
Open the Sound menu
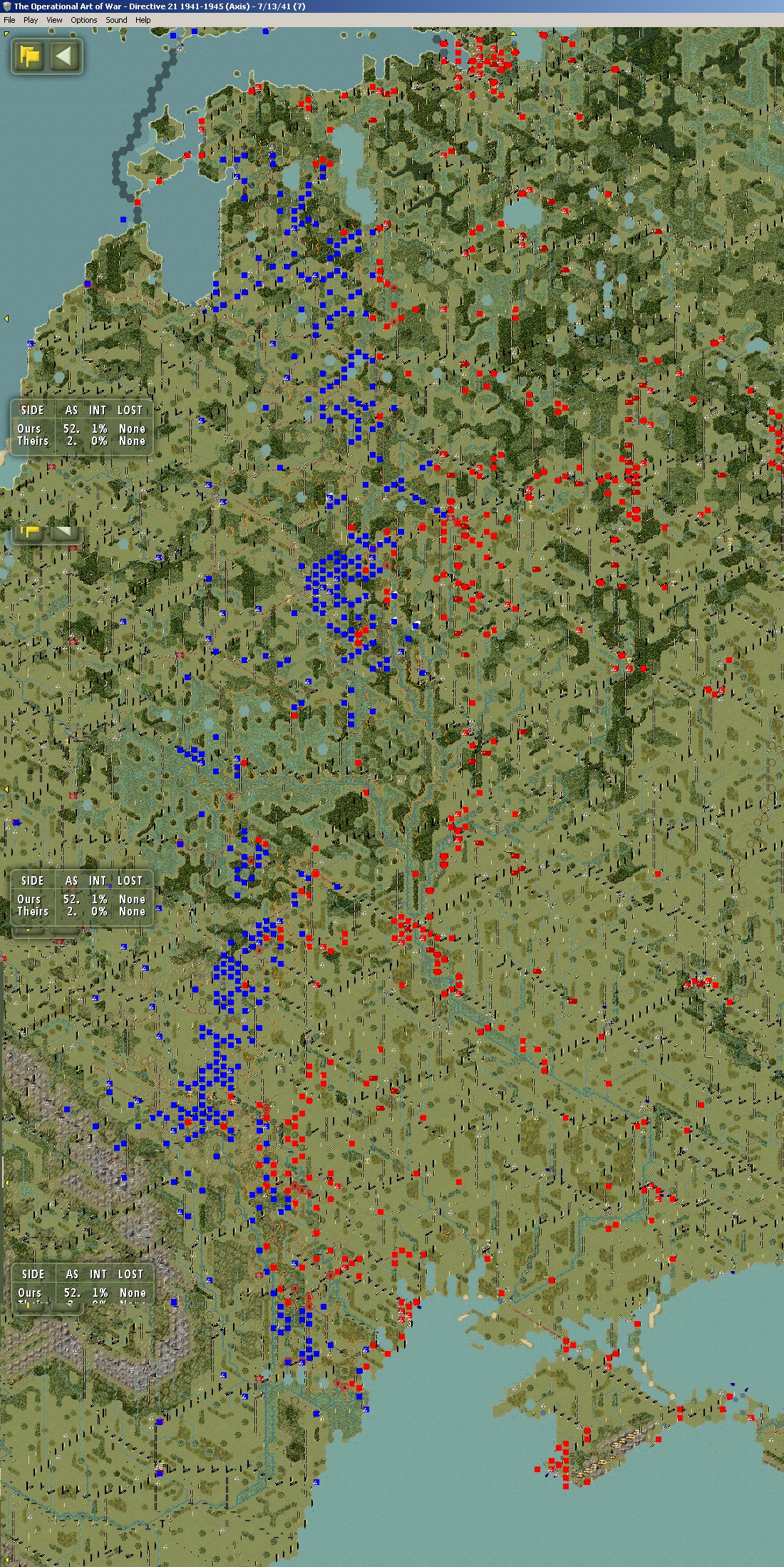click(x=116, y=20)
